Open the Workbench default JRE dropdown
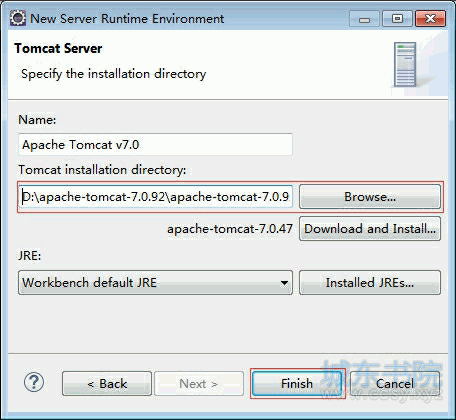Image resolution: width=456 pixels, height=420 pixels. pos(155,283)
